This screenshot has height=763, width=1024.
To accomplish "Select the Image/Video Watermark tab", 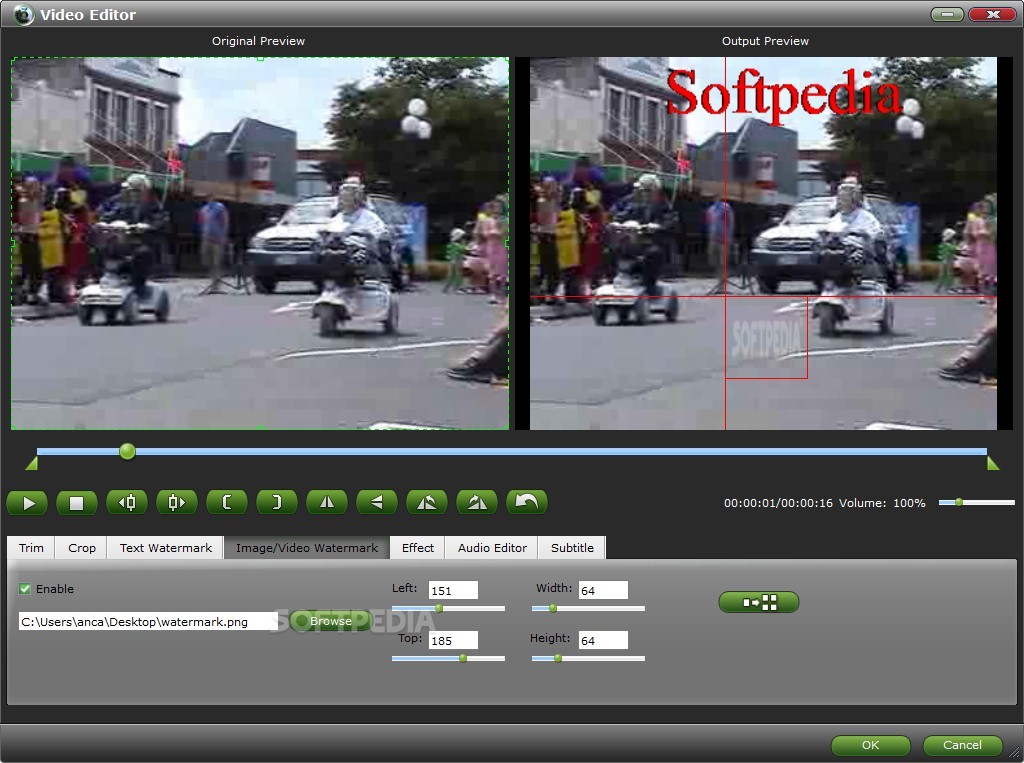I will click(307, 547).
